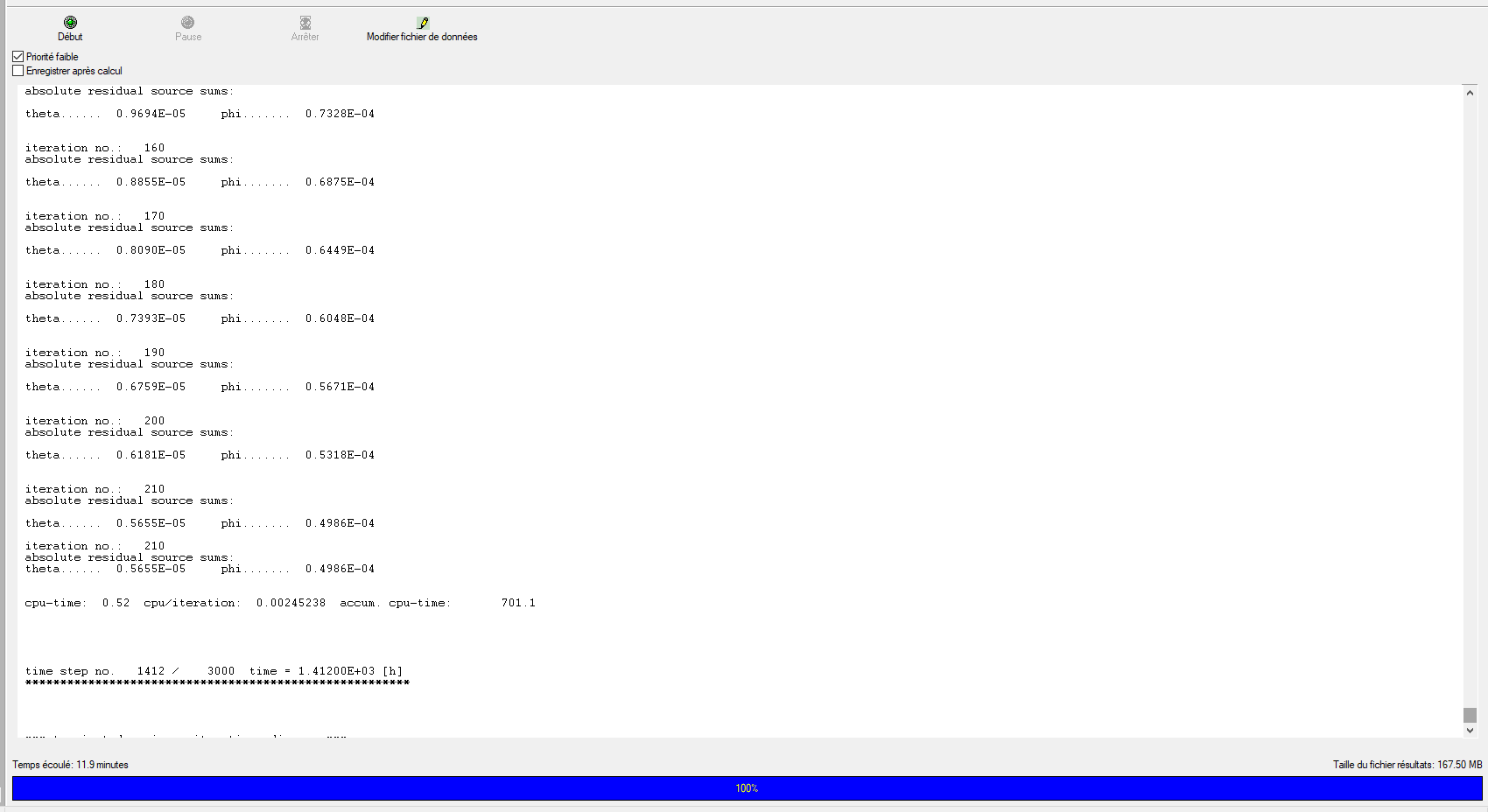The width and height of the screenshot is (1488, 812).
Task: Select the cpu-time log line
Action: click(281, 602)
